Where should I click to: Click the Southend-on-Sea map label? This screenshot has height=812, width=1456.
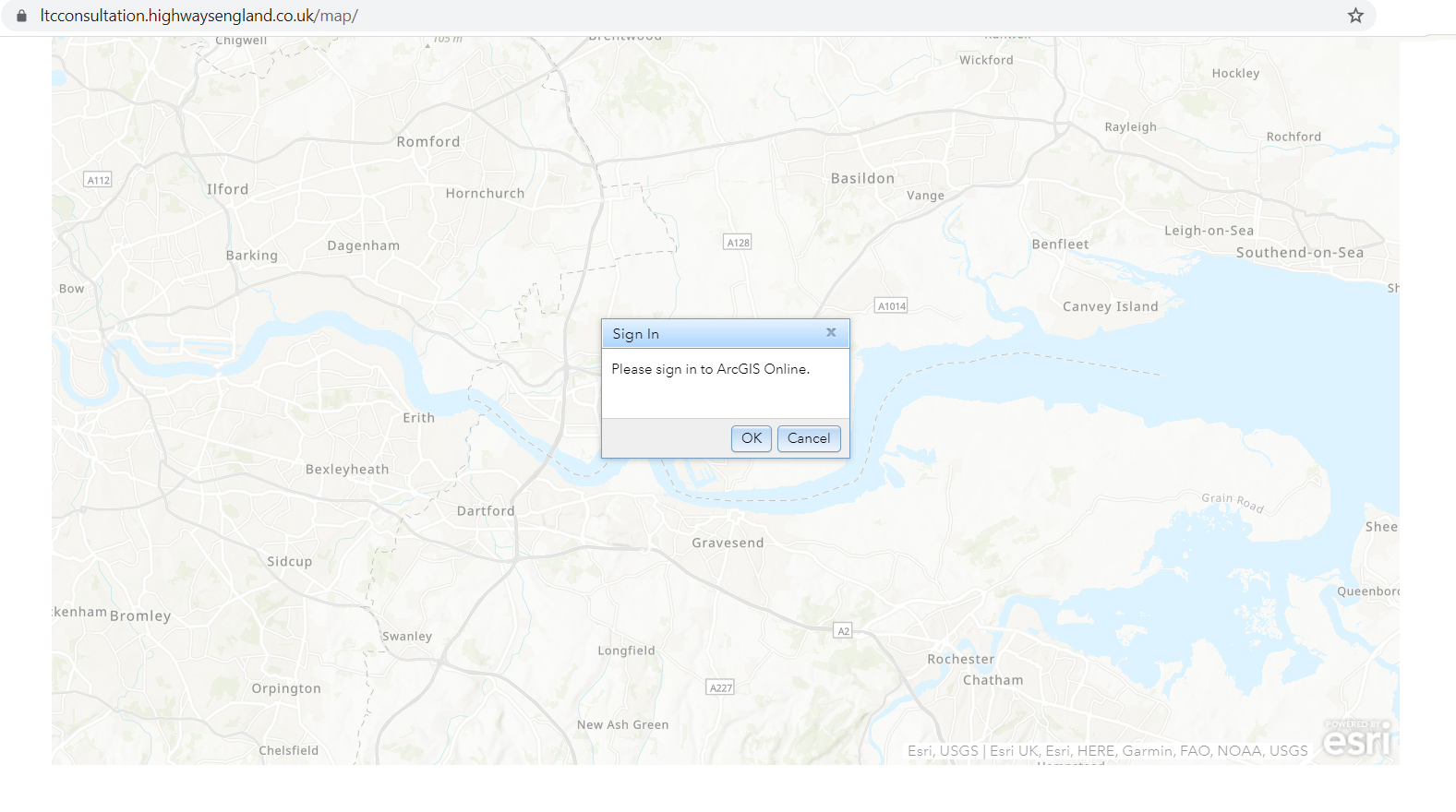coord(1300,253)
